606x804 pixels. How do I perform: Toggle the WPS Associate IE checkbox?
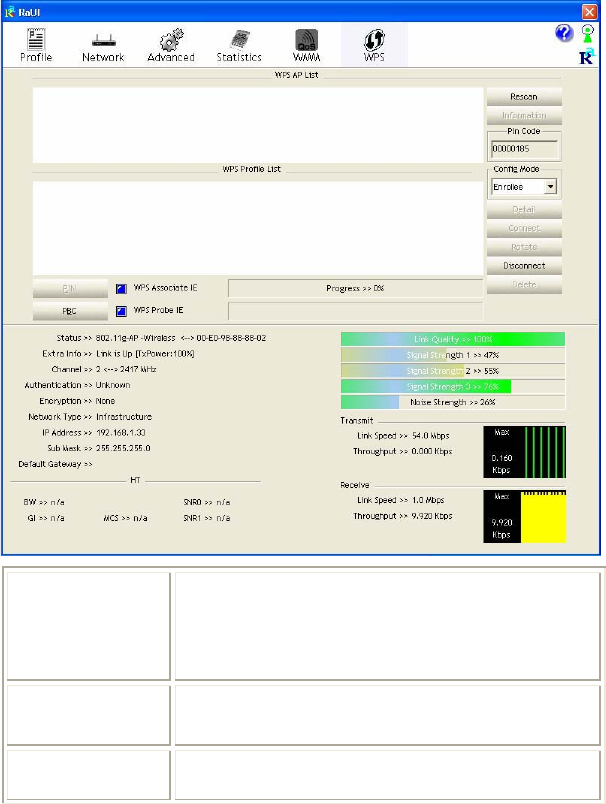[121, 289]
